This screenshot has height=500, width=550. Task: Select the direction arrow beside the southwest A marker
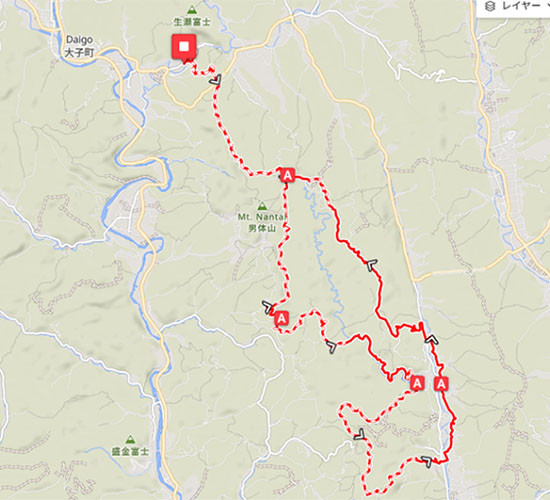click(268, 307)
